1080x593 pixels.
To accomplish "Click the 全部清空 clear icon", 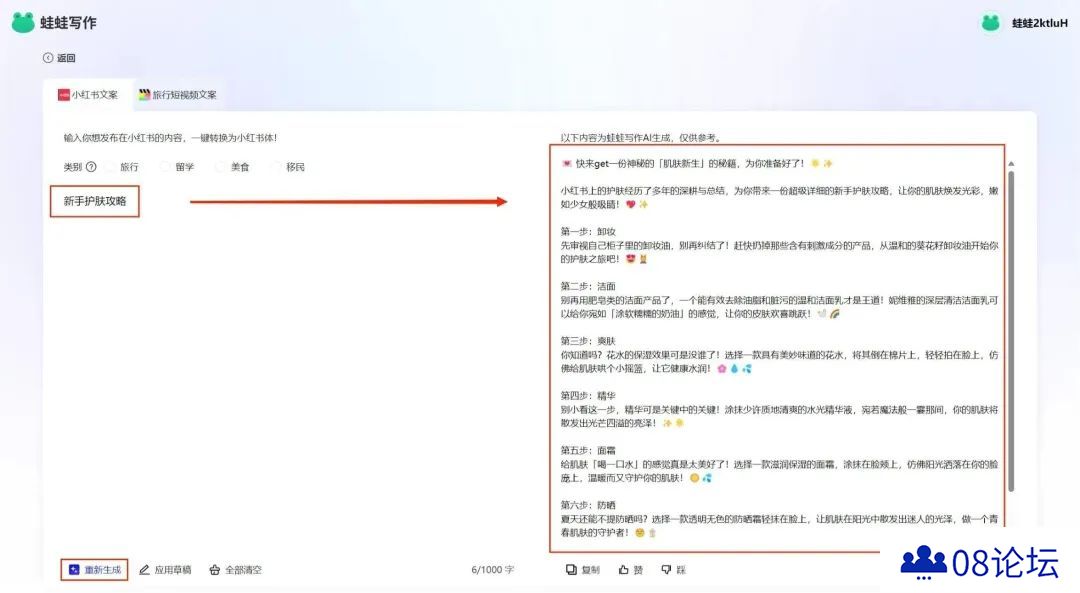I will pos(214,570).
